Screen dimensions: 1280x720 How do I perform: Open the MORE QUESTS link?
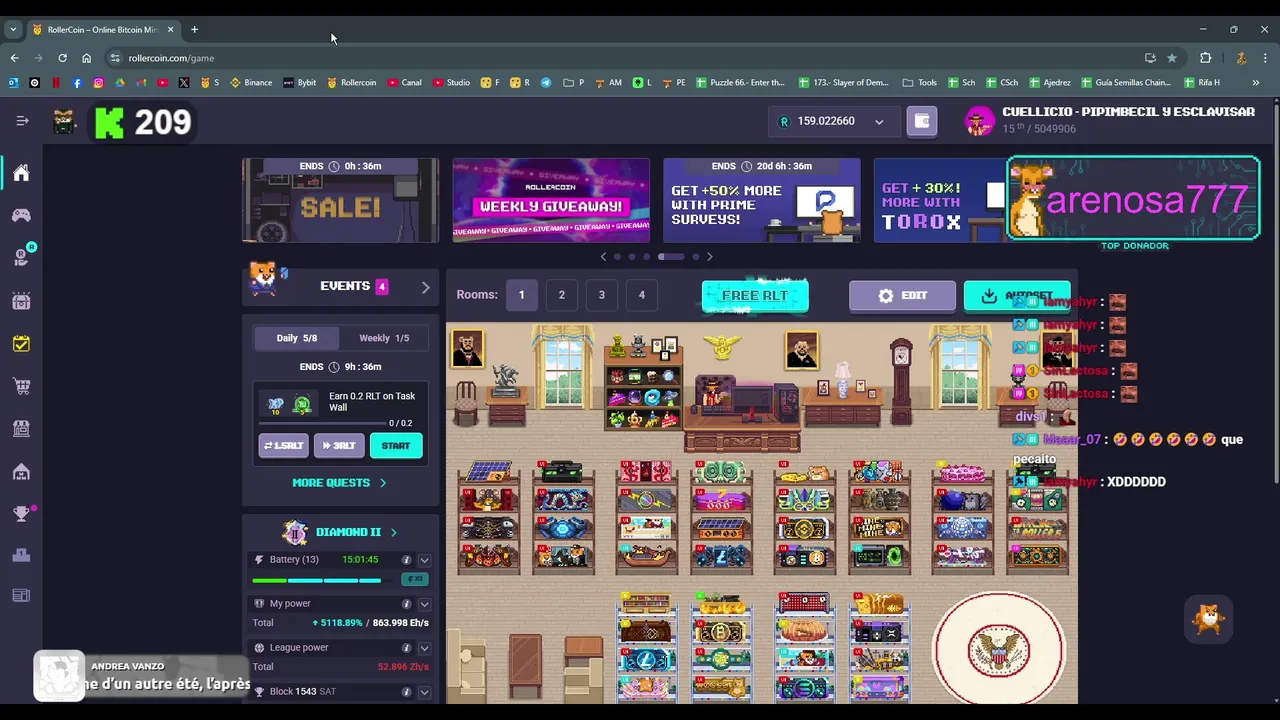[x=339, y=483]
